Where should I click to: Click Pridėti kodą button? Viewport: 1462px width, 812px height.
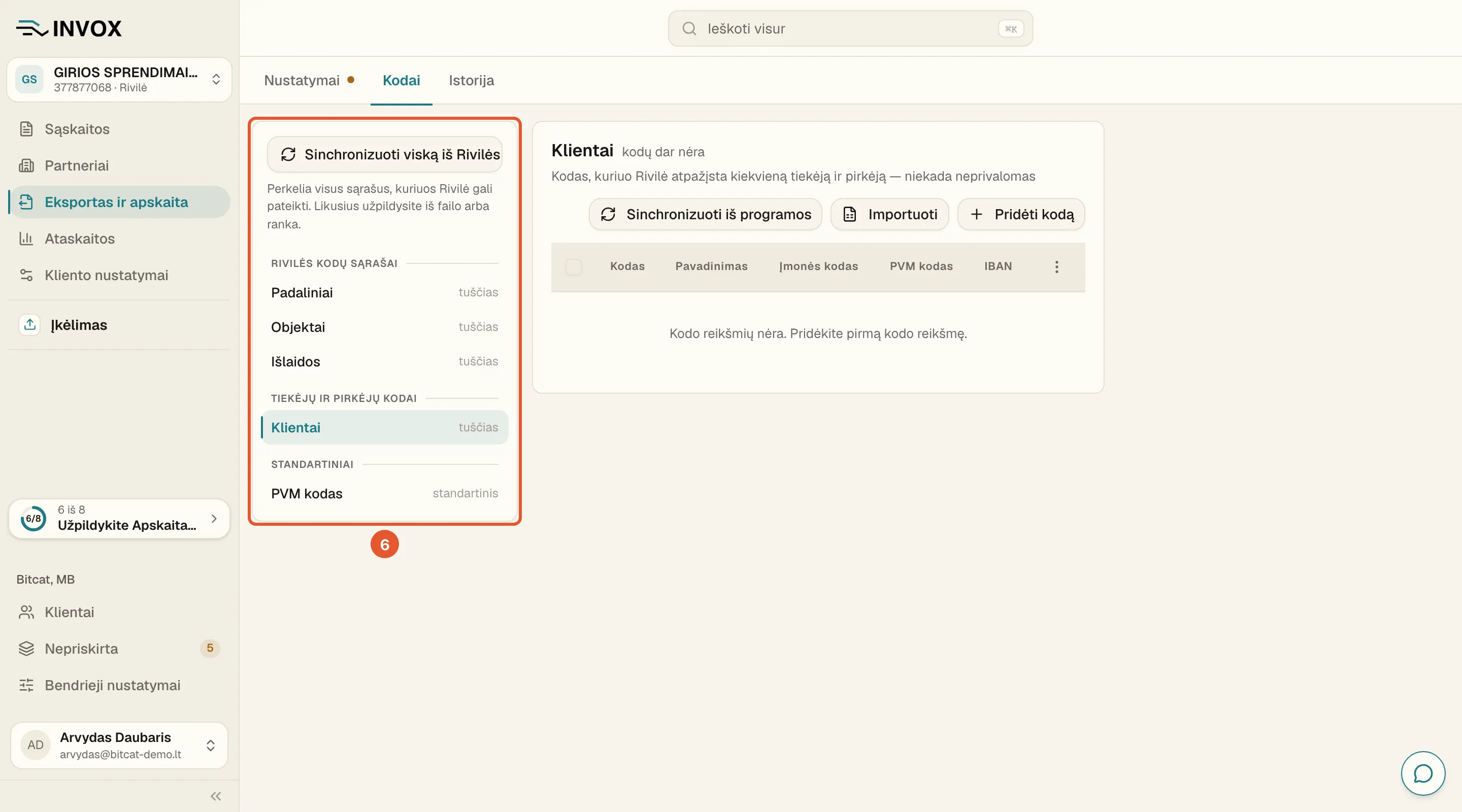pyautogui.click(x=1021, y=215)
